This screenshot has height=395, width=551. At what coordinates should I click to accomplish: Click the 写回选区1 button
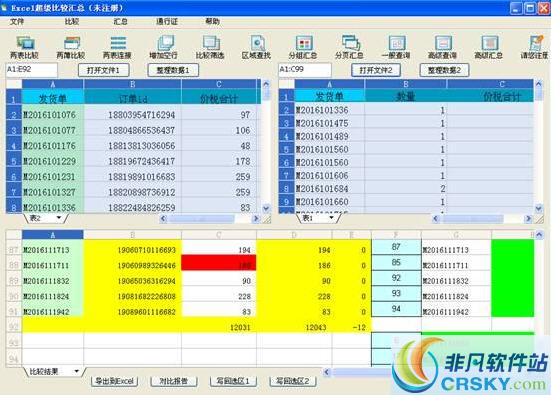coord(233,381)
